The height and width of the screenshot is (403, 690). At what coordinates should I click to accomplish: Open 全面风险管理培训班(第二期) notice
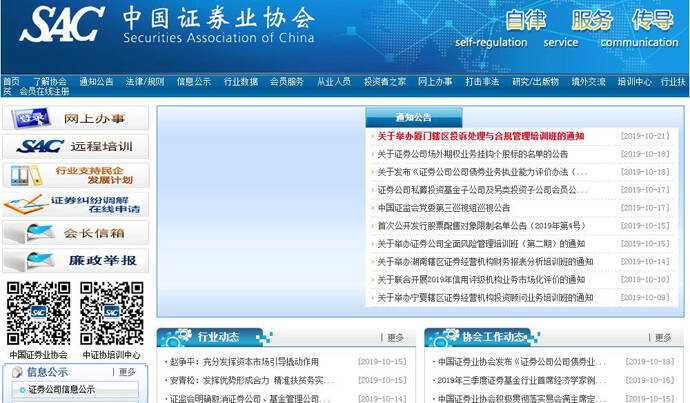point(481,244)
